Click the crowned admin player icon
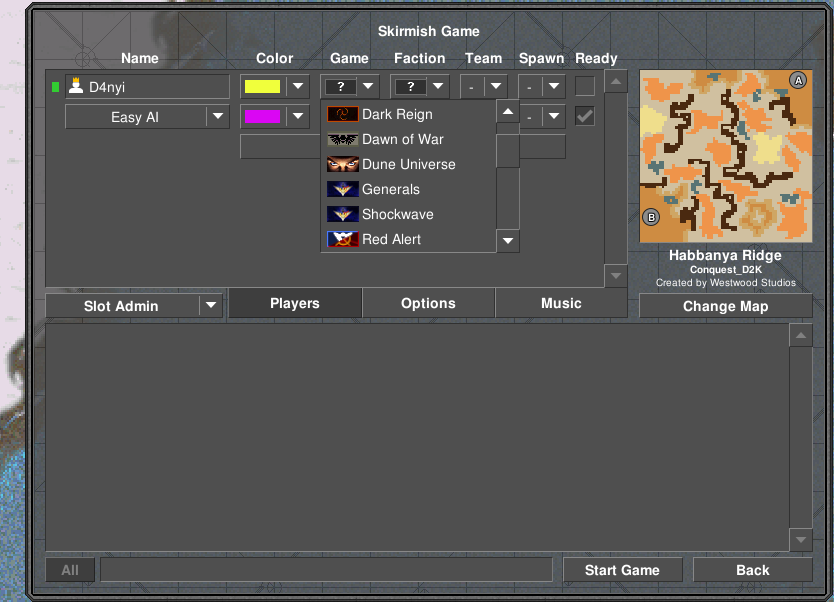834x602 pixels. 76,86
